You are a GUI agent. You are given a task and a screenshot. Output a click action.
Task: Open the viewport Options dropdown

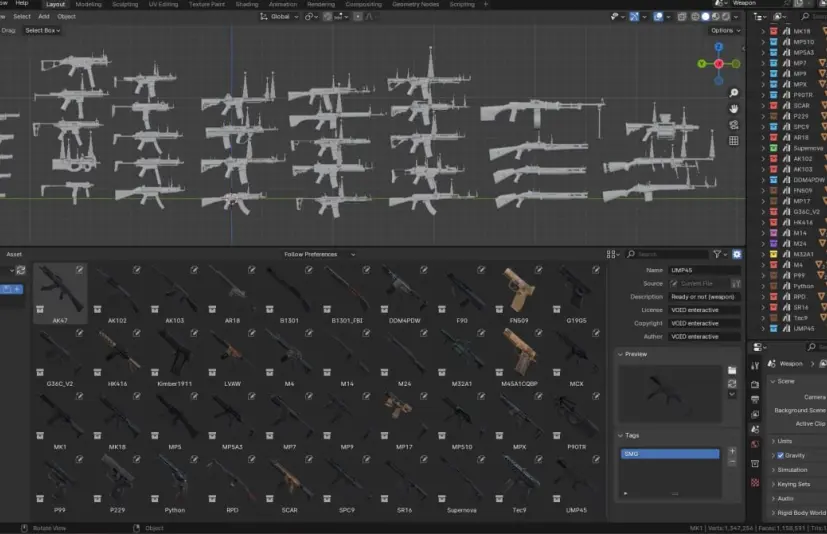(x=726, y=31)
